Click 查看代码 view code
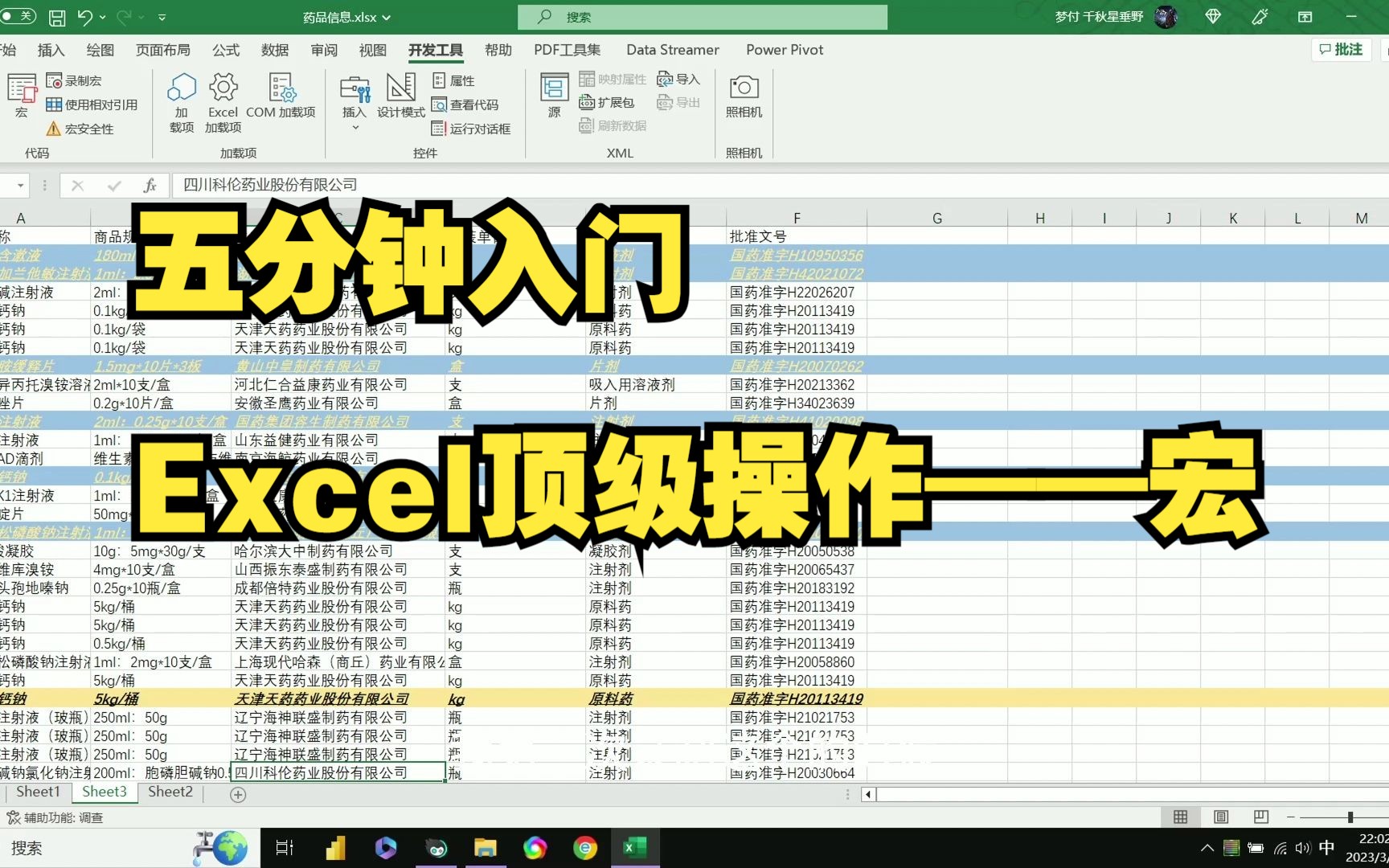 click(x=465, y=104)
